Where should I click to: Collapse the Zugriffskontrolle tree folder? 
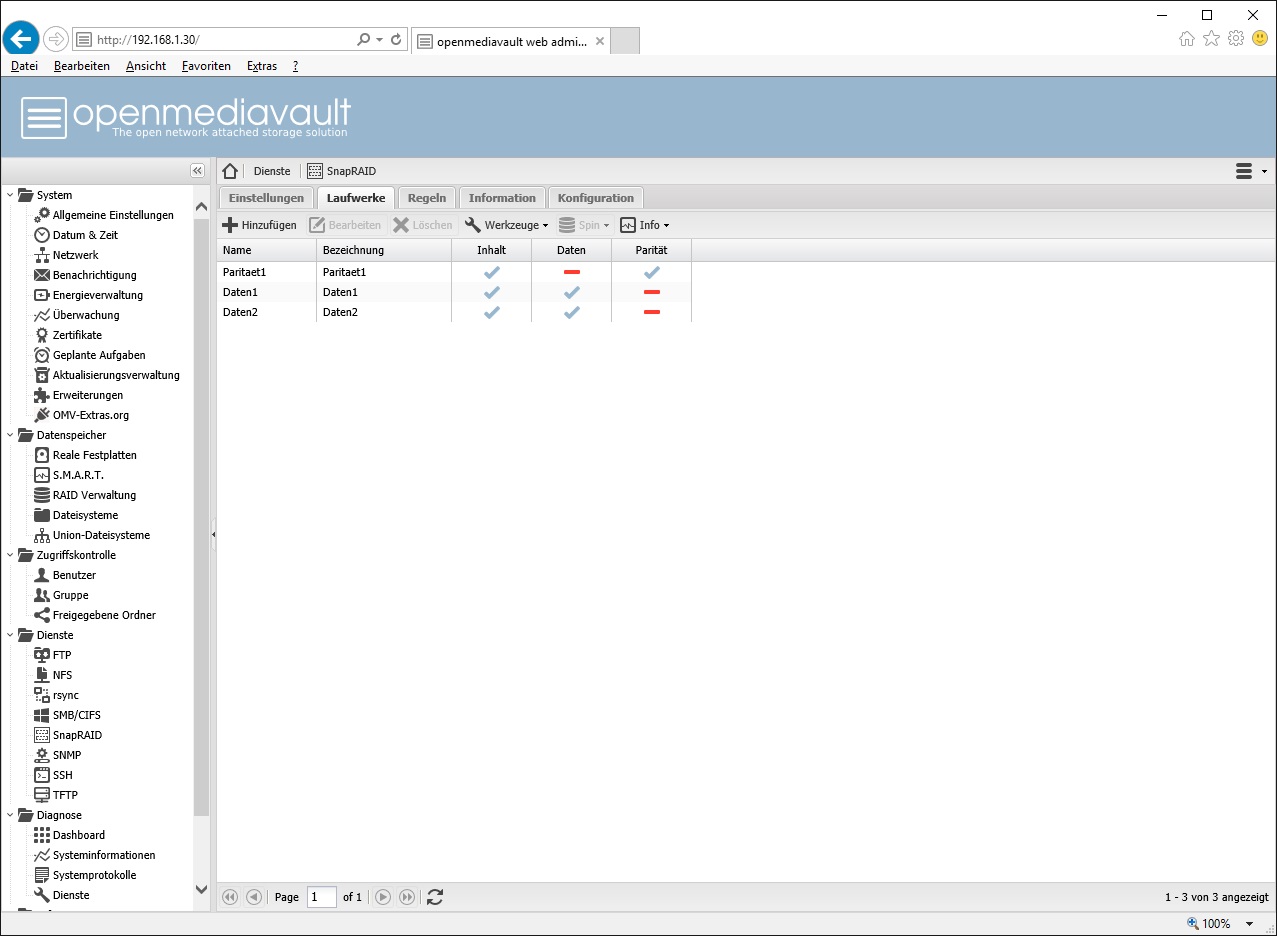[10, 555]
